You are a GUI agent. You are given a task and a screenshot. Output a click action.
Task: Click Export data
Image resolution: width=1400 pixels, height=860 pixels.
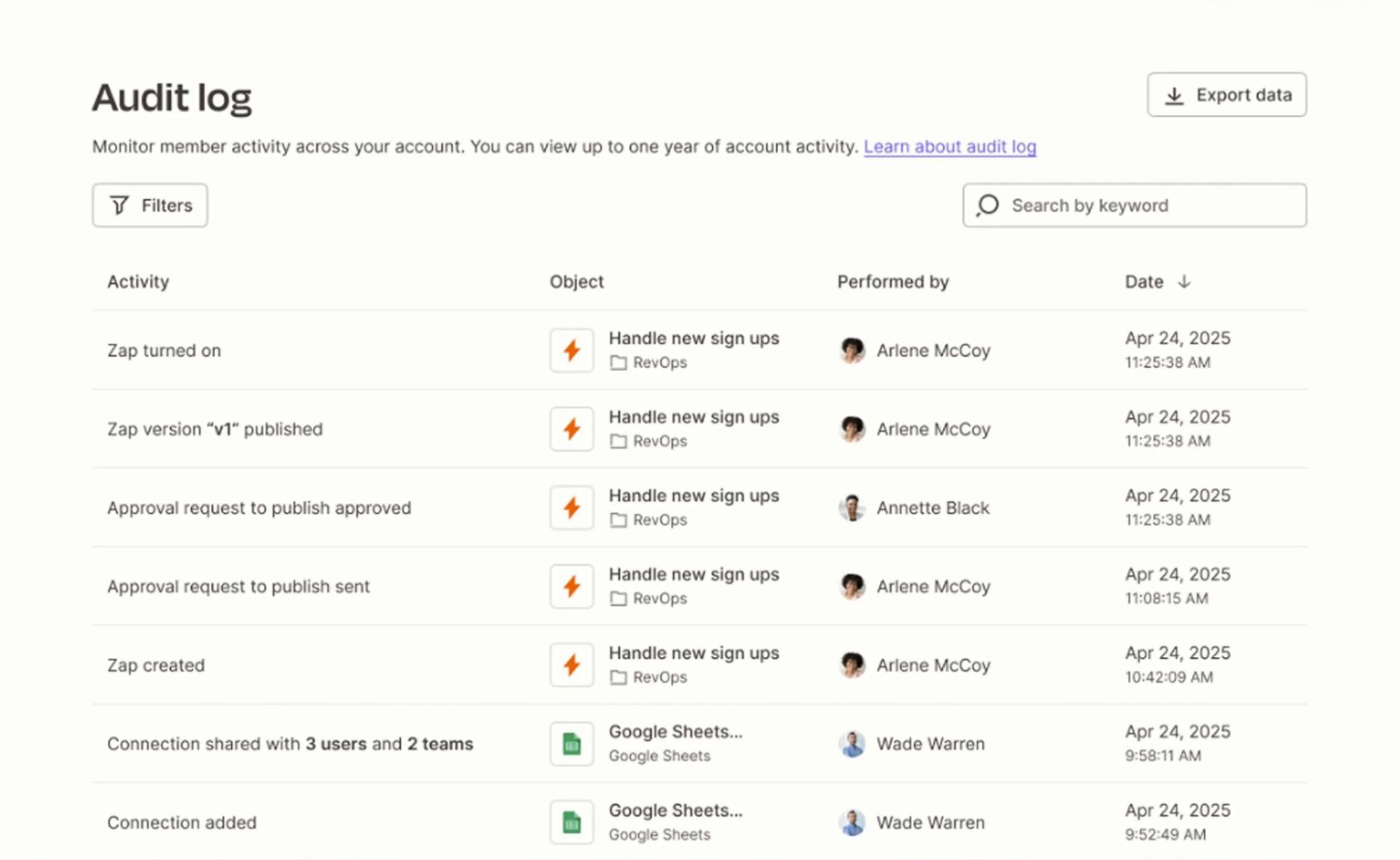(1226, 95)
